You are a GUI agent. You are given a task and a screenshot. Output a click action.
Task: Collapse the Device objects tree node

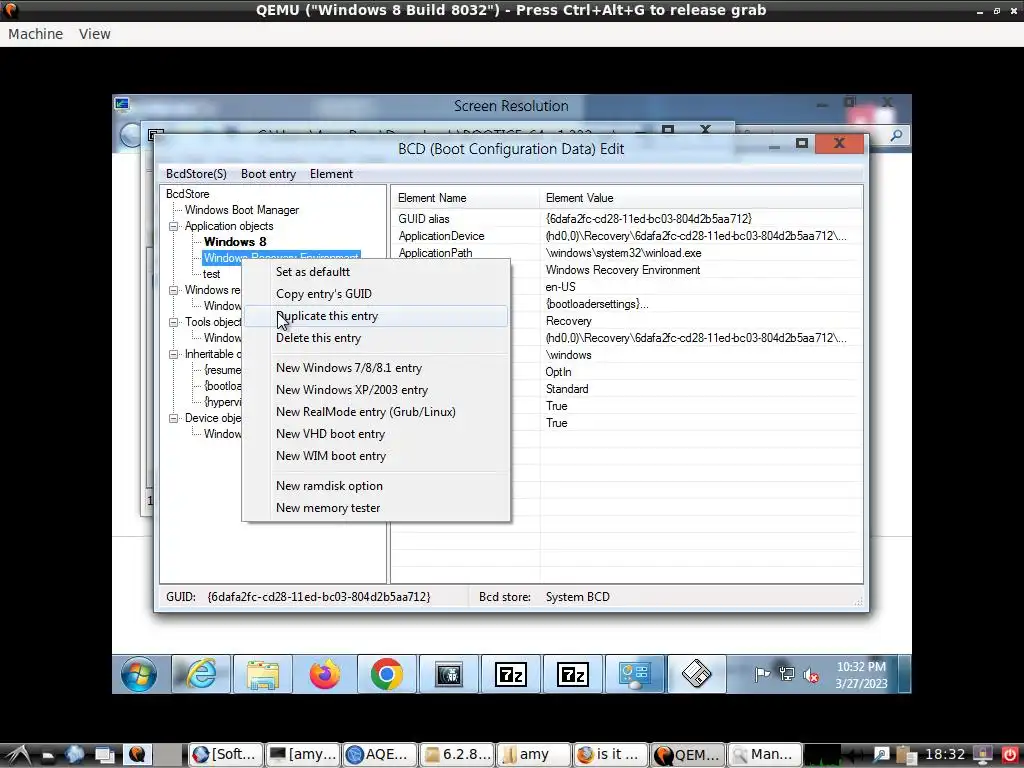174,418
